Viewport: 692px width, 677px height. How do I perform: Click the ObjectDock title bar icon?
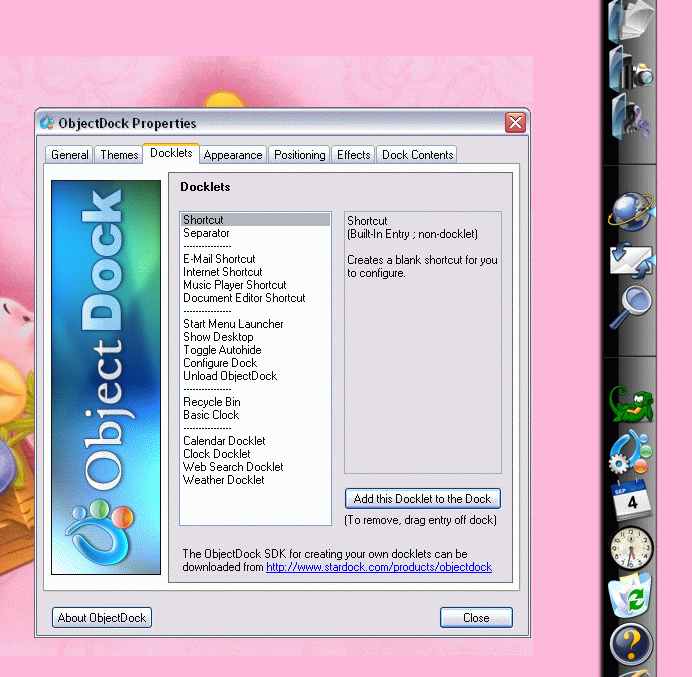tap(47, 123)
